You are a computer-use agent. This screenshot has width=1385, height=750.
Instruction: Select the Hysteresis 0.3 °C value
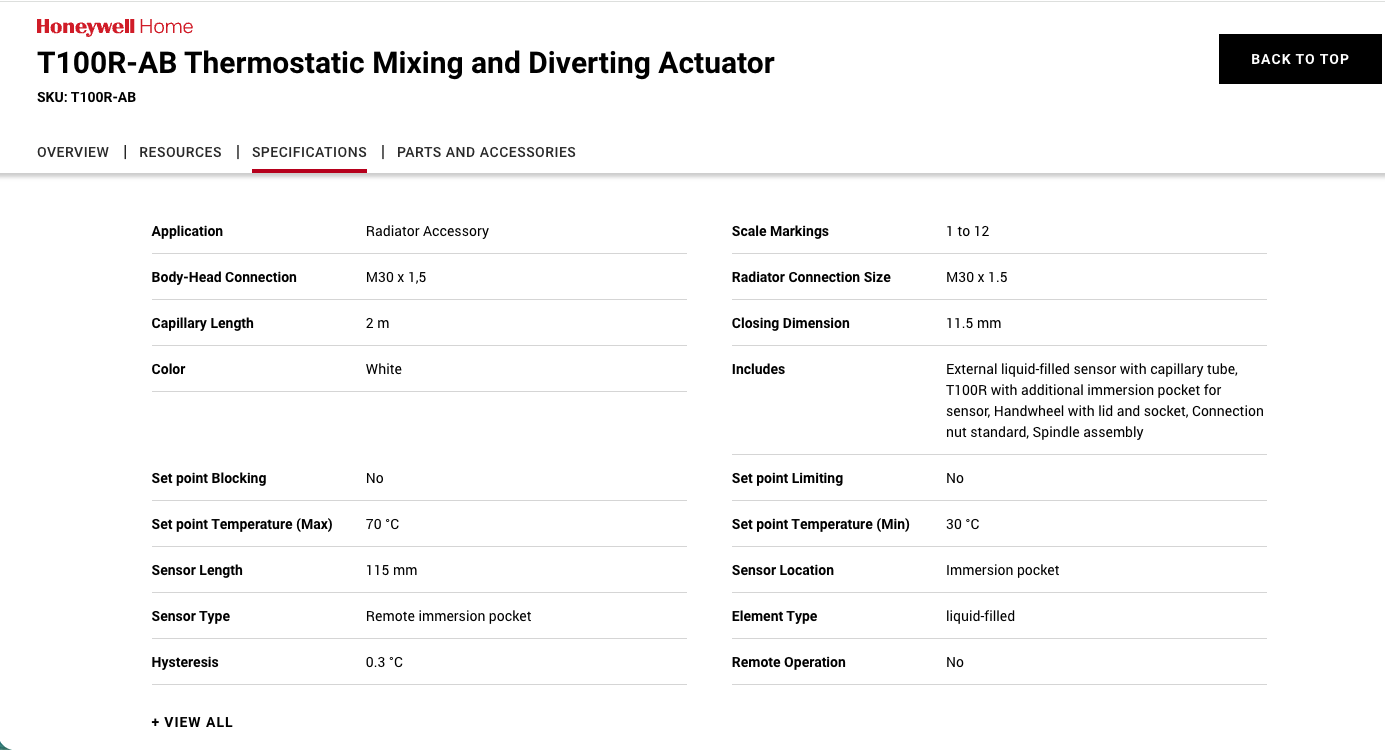click(x=384, y=662)
